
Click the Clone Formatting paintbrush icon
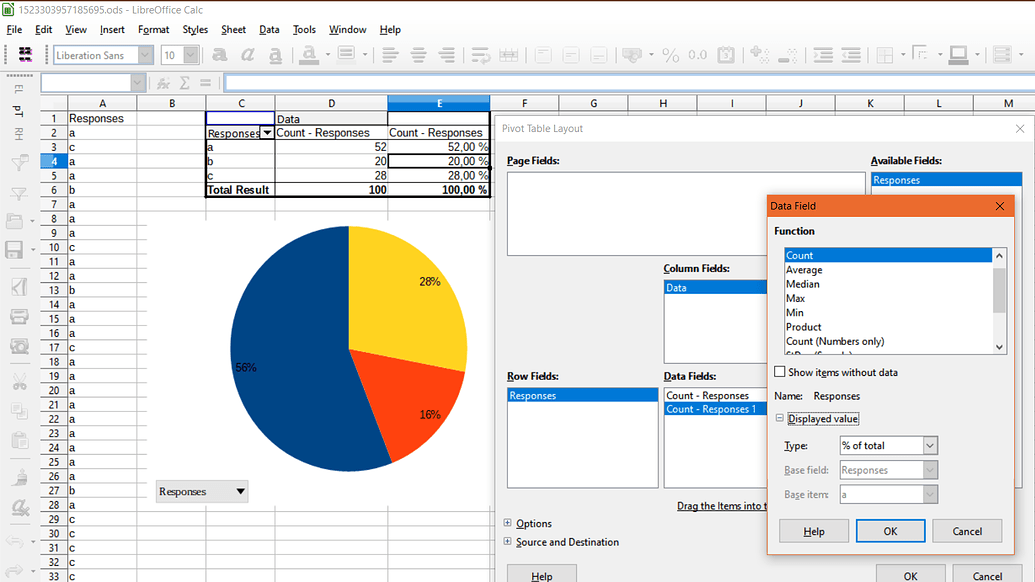20,478
